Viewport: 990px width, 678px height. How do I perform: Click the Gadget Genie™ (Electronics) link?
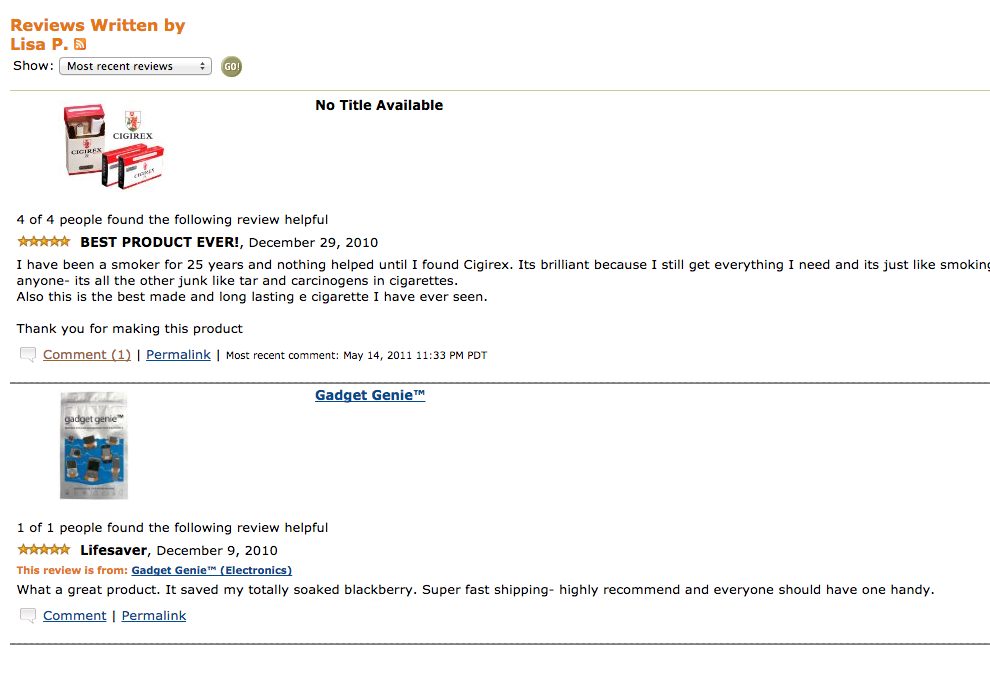pyautogui.click(x=212, y=570)
